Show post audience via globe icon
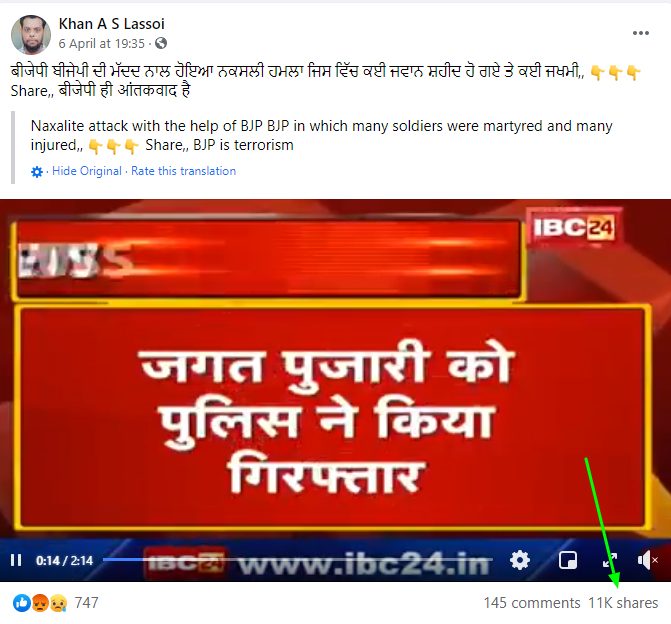 click(161, 43)
